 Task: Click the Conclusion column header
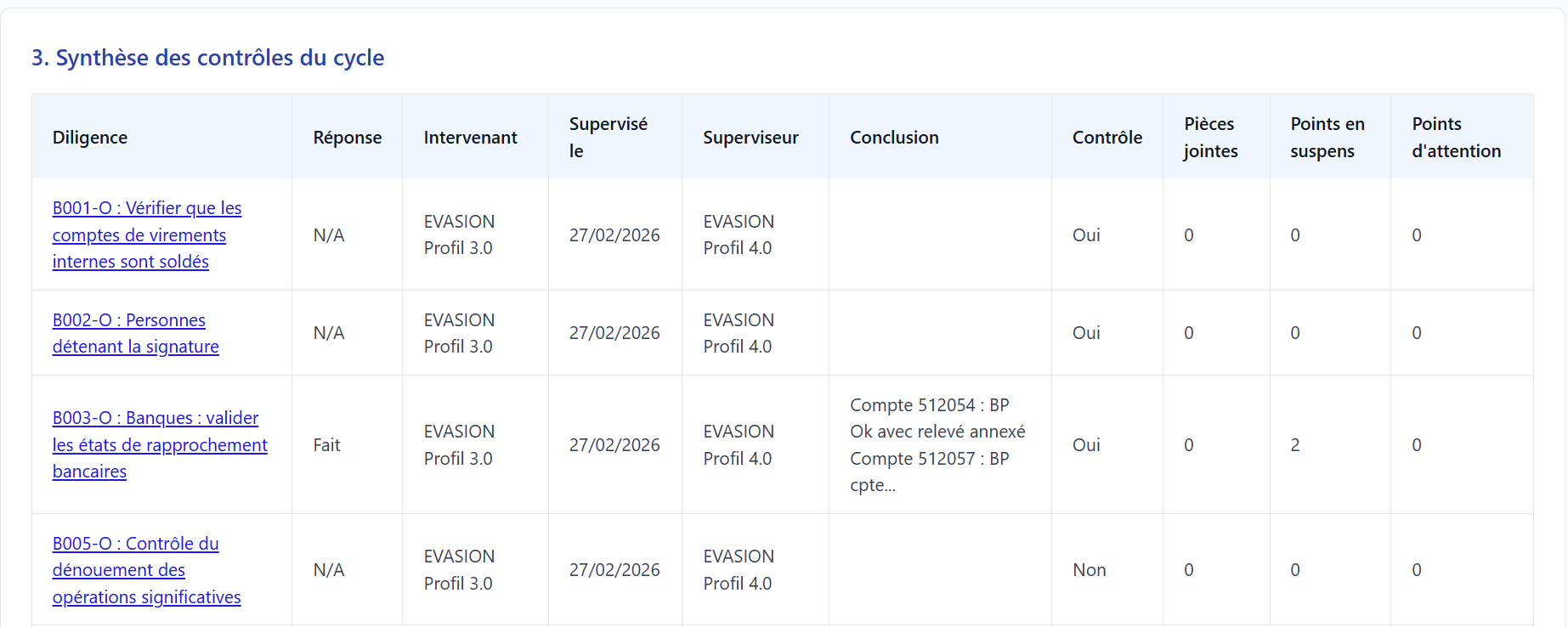894,138
